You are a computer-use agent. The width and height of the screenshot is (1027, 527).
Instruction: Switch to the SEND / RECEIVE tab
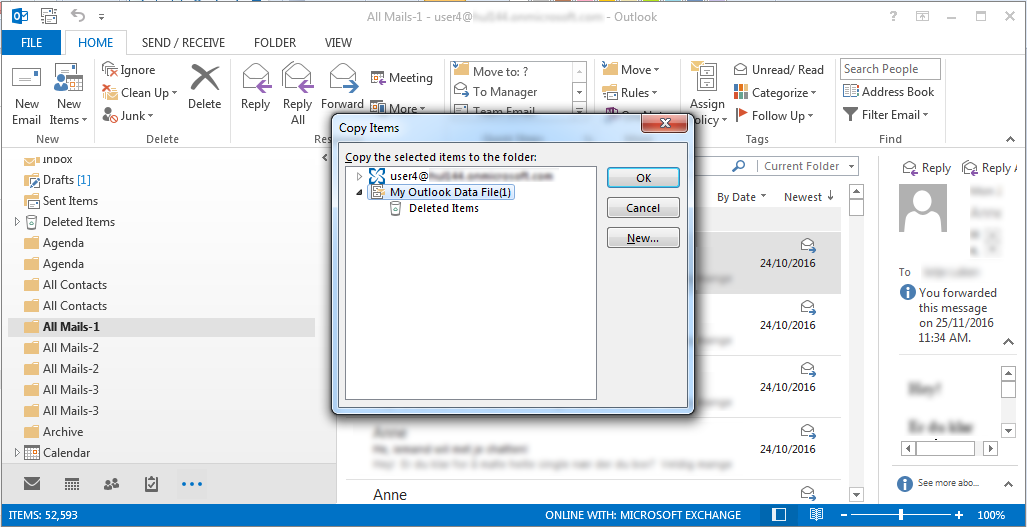(183, 43)
